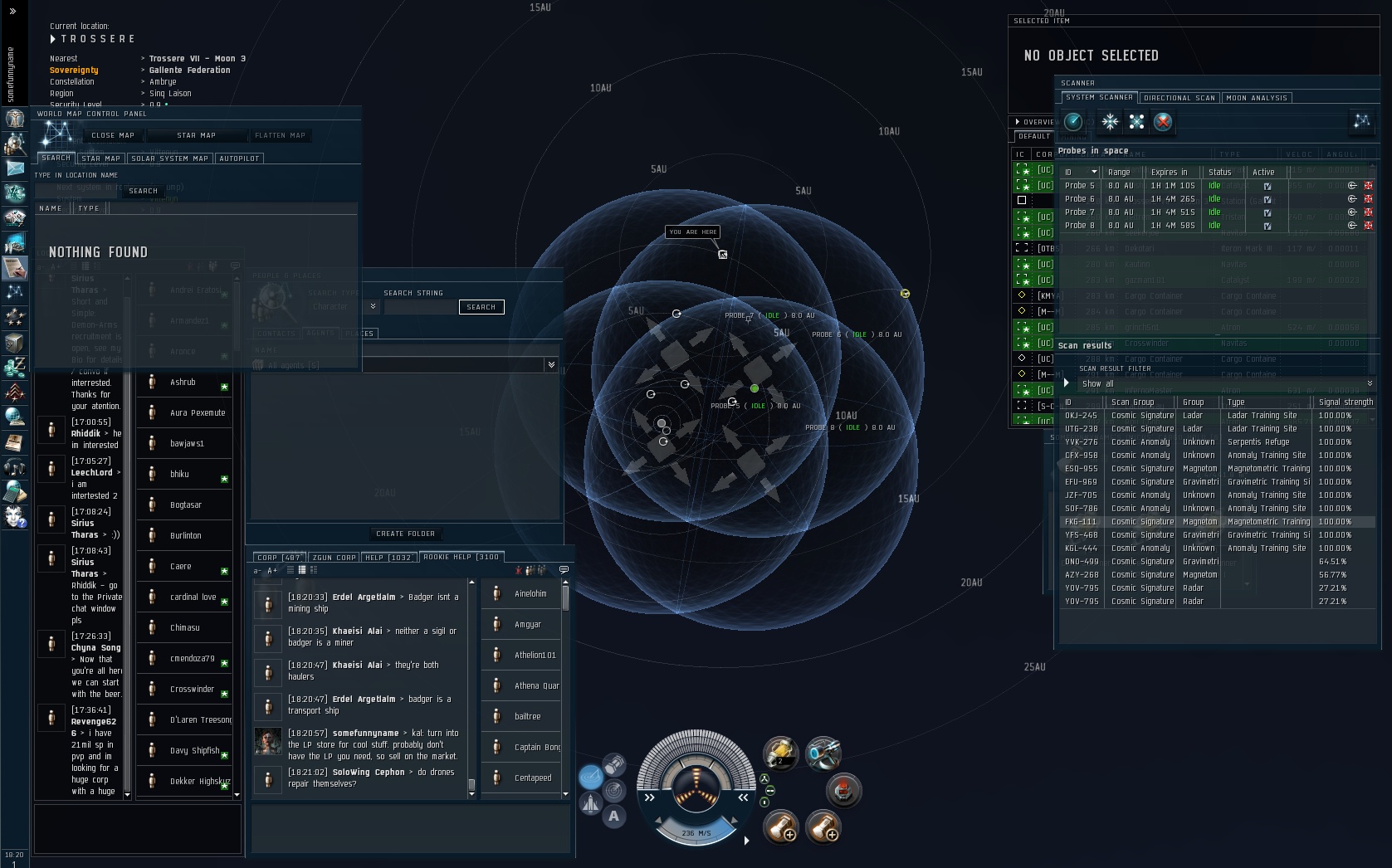Open the Solar System Map tab

pos(169,158)
